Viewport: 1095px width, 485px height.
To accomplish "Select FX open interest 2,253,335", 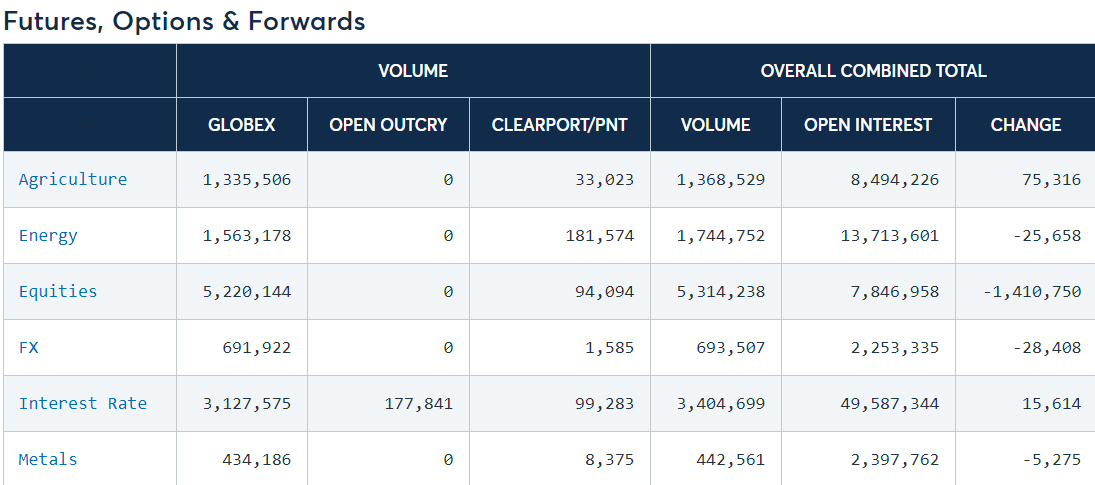I will 895,348.
